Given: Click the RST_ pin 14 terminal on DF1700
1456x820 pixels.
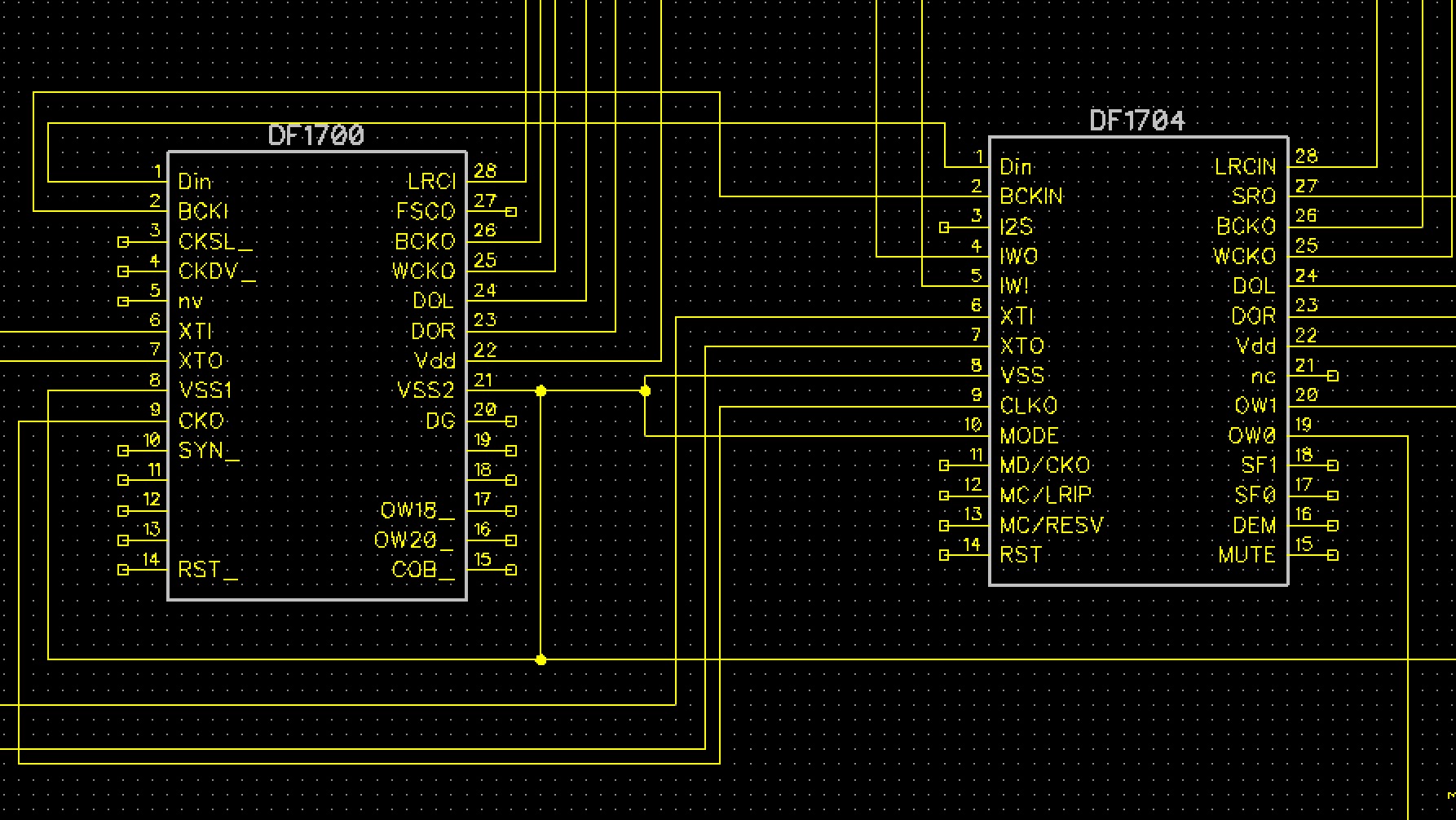Looking at the screenshot, I should click(123, 570).
